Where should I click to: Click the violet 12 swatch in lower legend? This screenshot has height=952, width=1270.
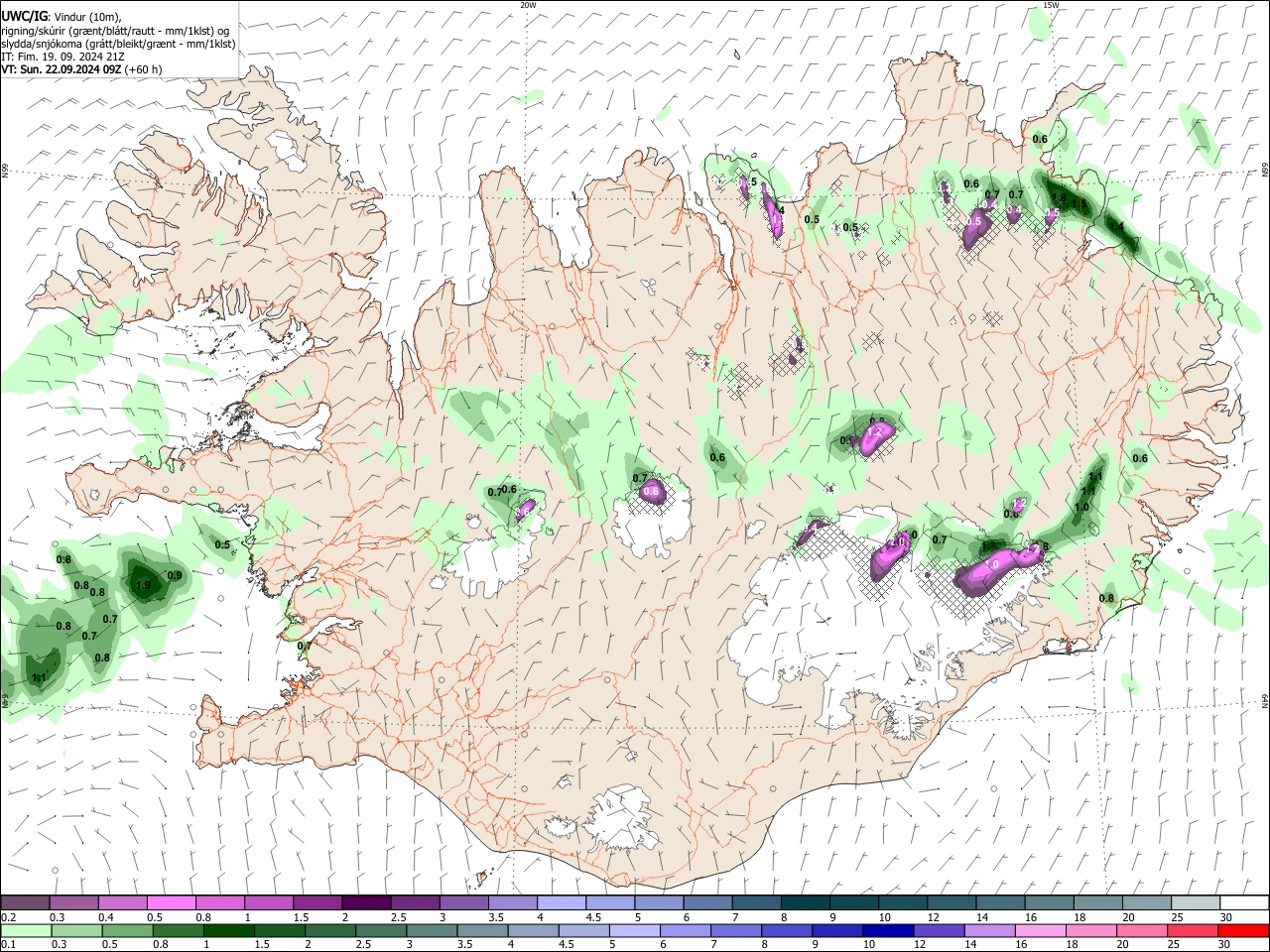point(939,930)
